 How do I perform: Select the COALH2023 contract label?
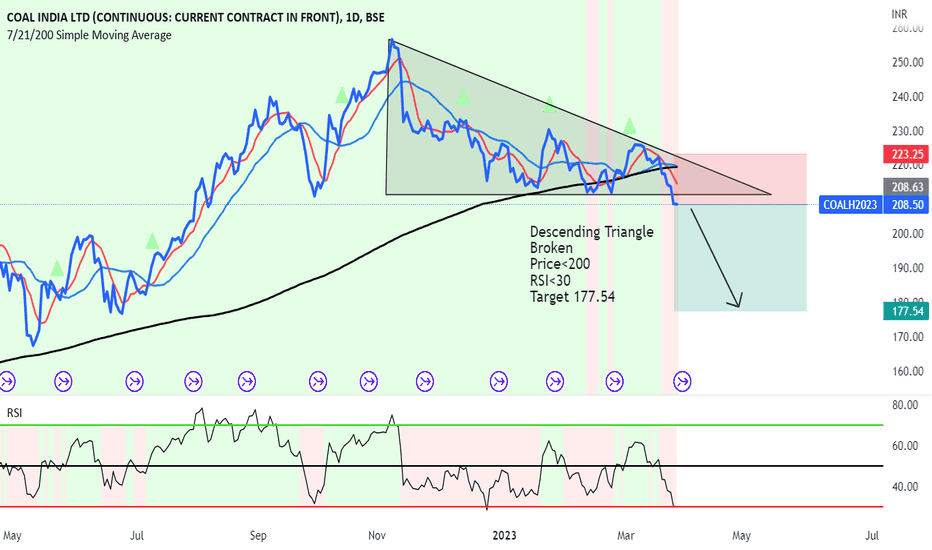pyautogui.click(x=850, y=205)
